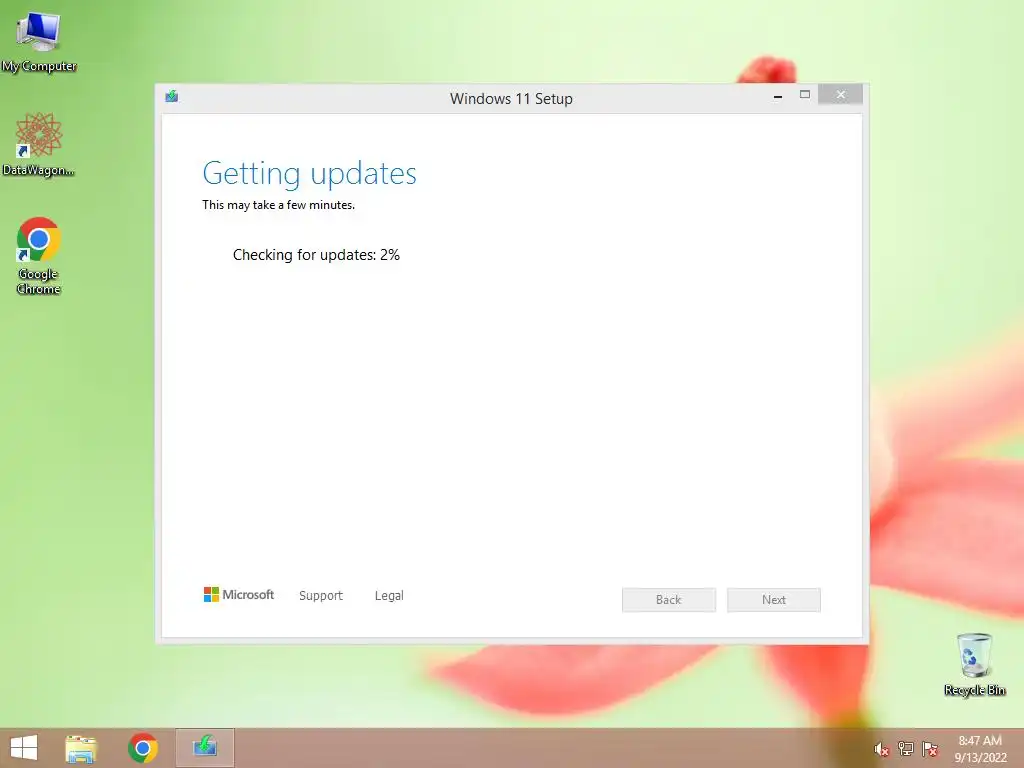Click 'Checking for updates: 2%' text

pyautogui.click(x=316, y=255)
